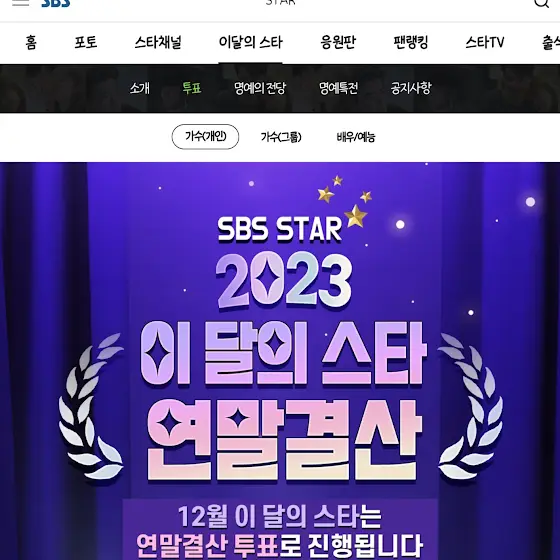The width and height of the screenshot is (560, 560).
Task: Go to 팬랭킹 tab
Action: point(410,42)
